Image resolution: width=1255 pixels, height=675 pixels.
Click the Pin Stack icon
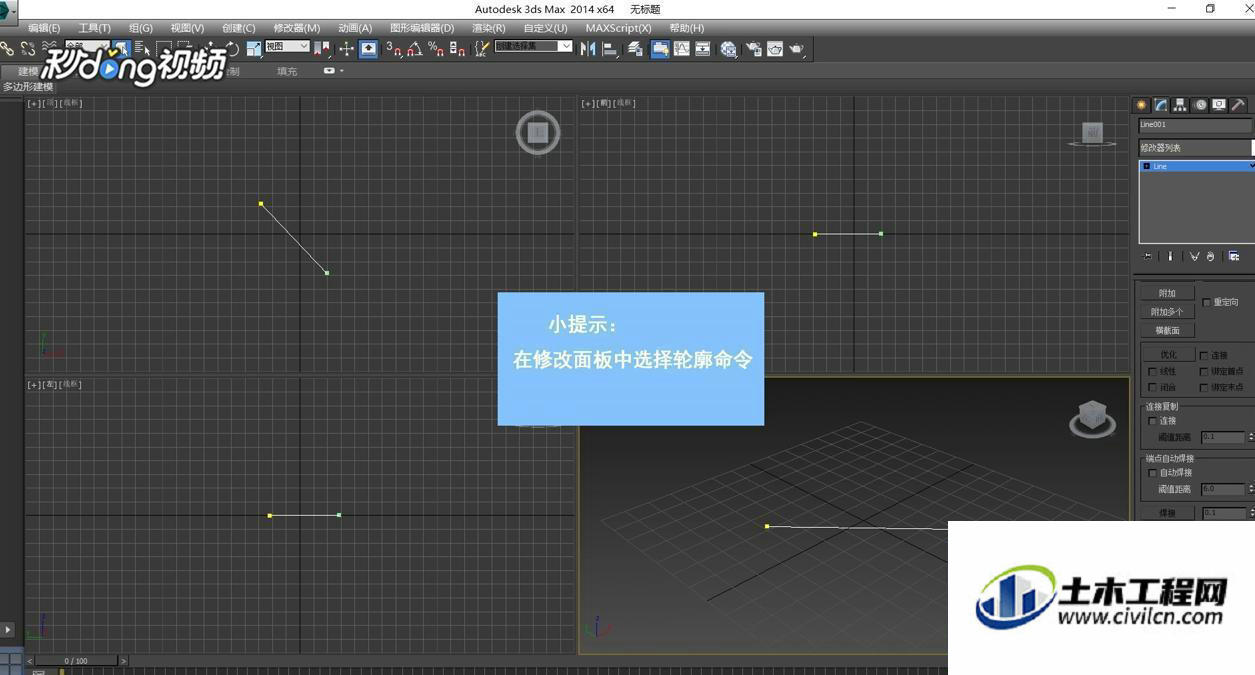tap(1147, 256)
